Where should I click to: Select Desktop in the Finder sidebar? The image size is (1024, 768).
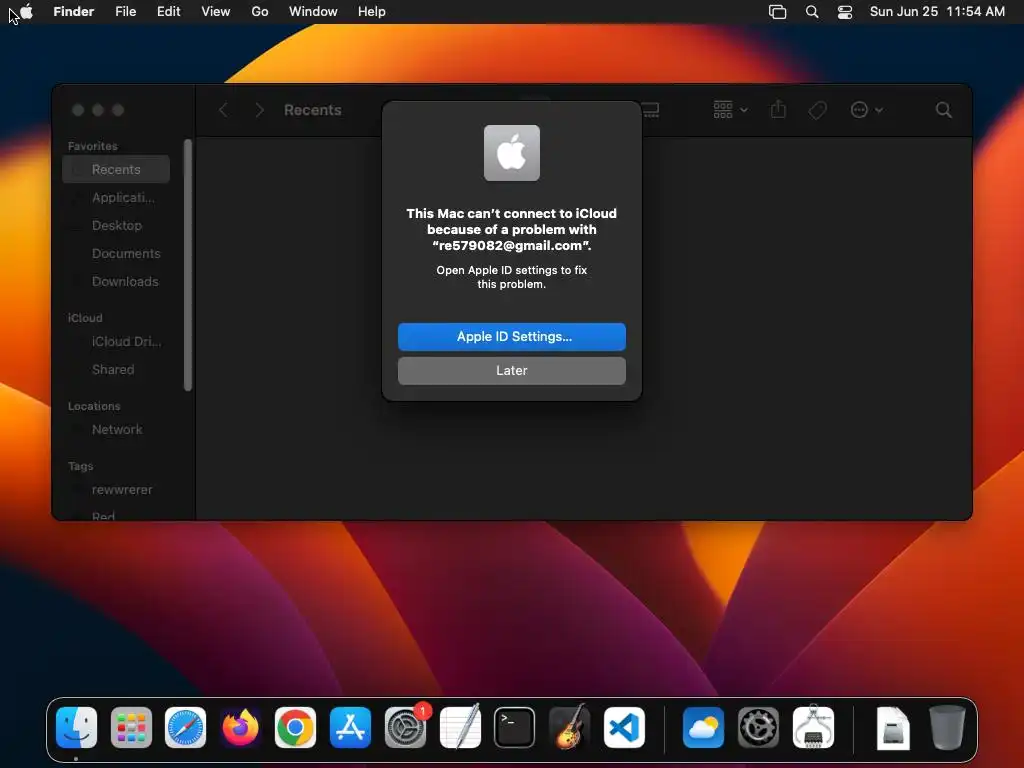coord(116,225)
